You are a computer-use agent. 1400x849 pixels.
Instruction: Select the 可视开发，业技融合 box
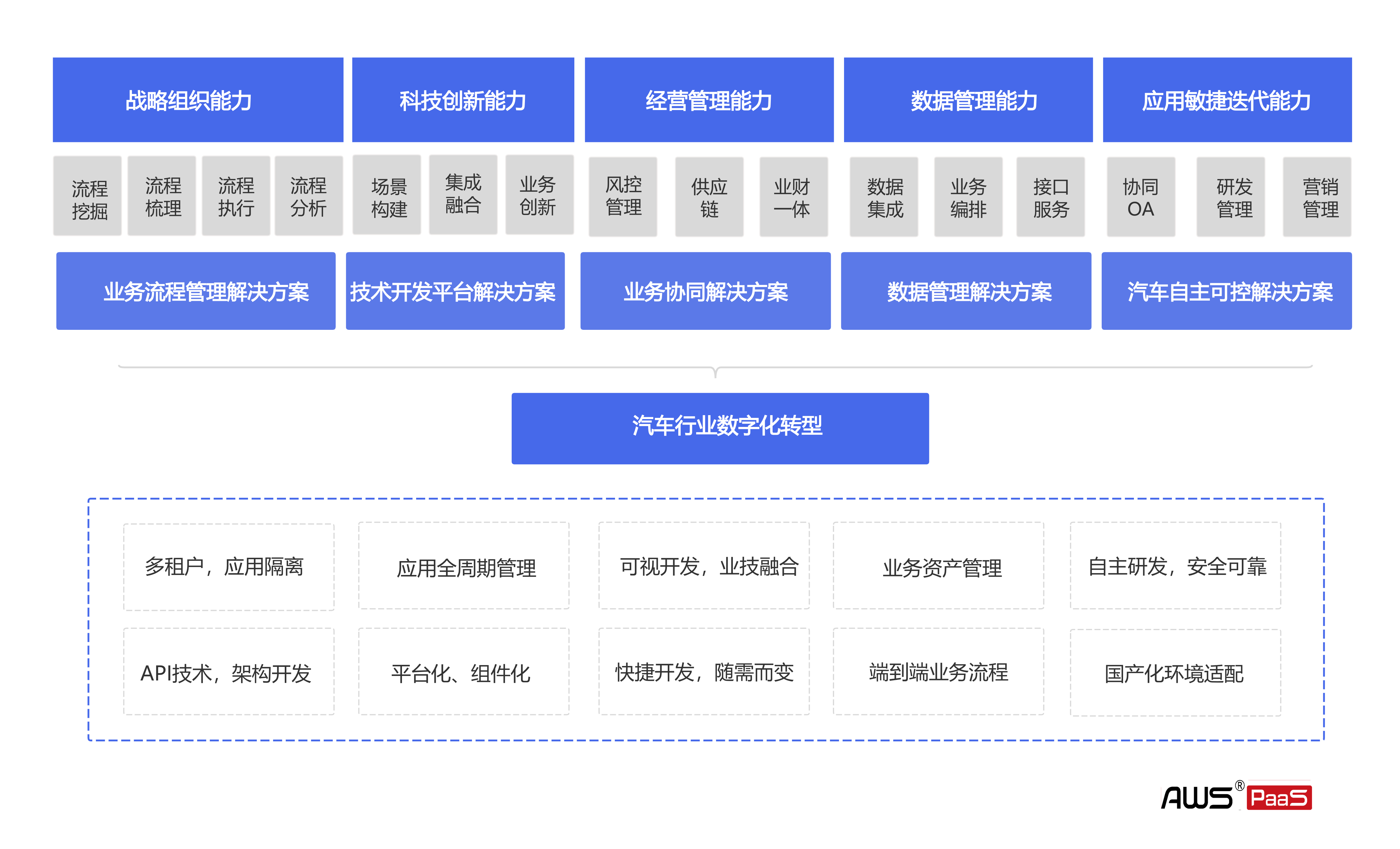(704, 566)
